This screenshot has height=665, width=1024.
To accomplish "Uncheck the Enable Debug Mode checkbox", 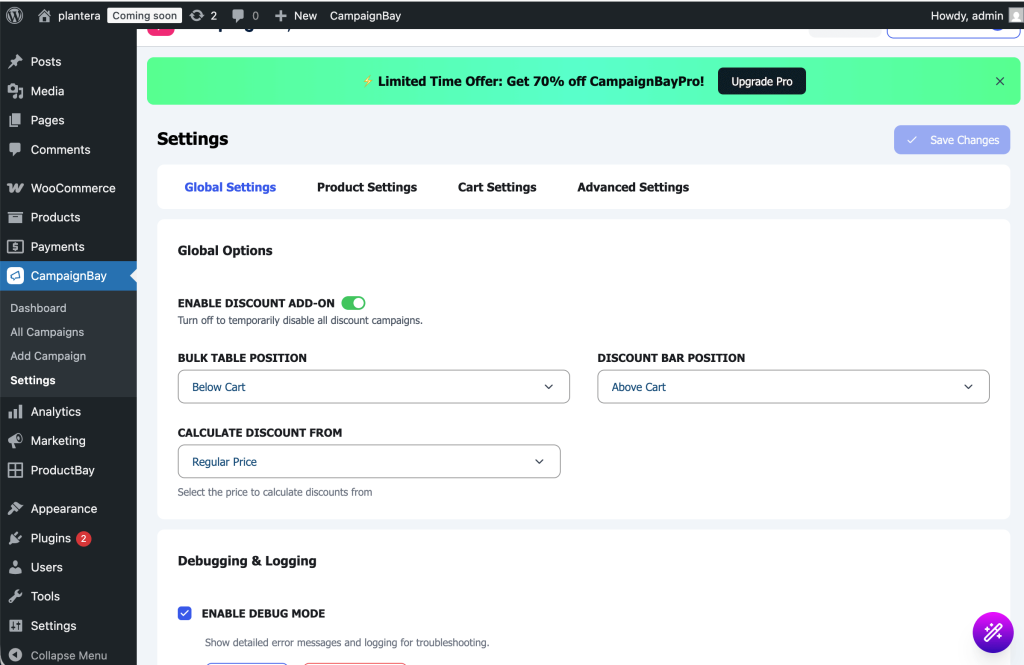I will point(185,613).
